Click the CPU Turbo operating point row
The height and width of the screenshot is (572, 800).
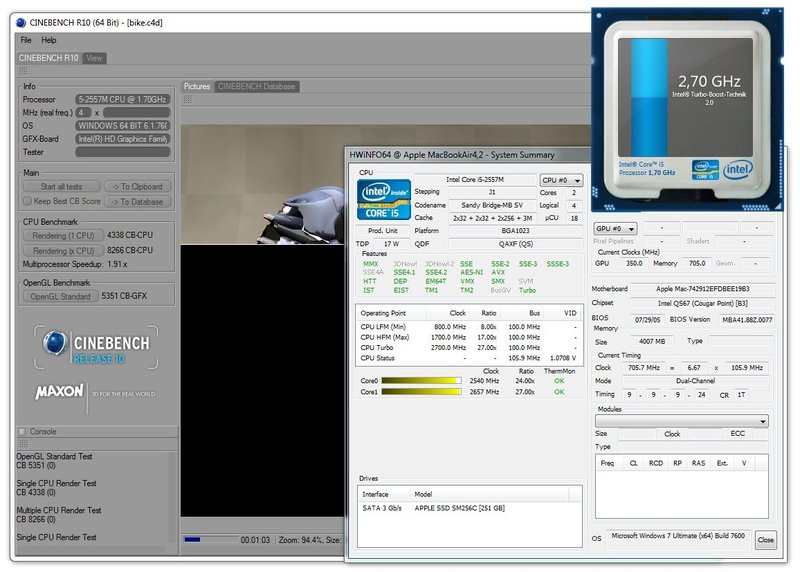coord(468,347)
